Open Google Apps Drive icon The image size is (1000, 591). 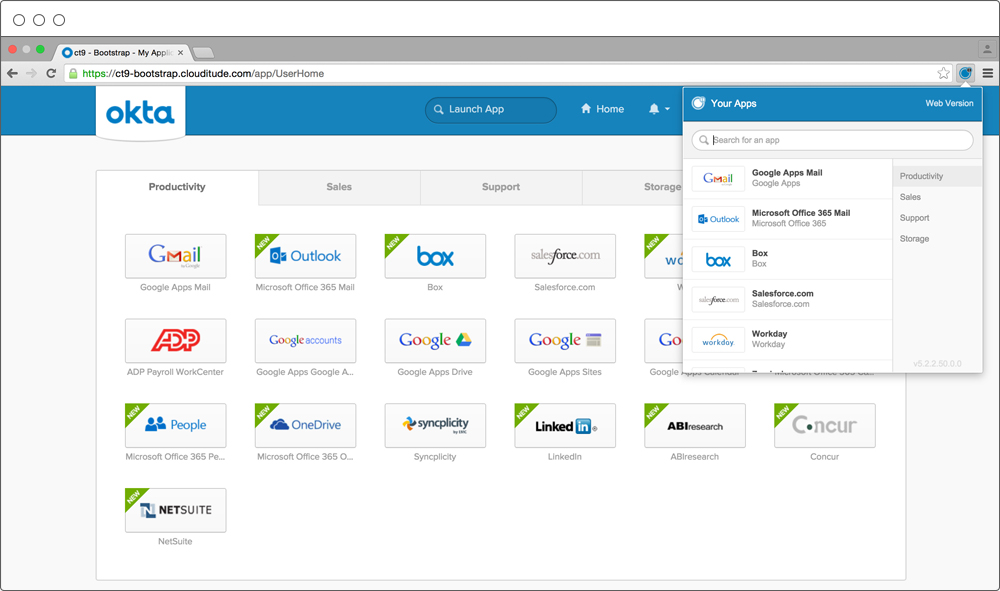(x=435, y=341)
